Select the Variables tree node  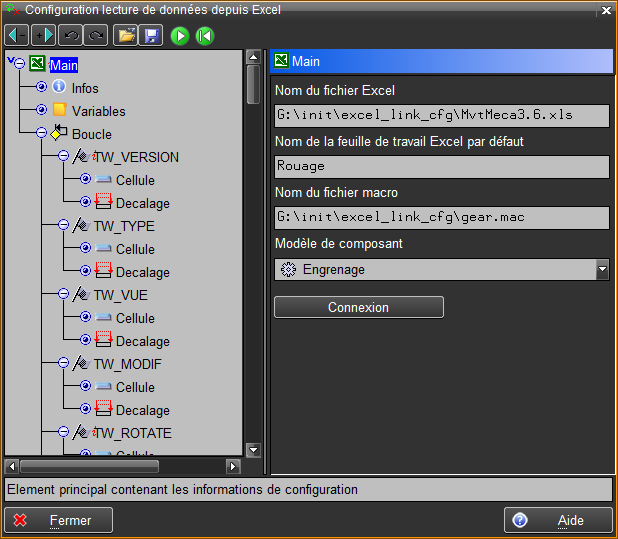click(98, 111)
